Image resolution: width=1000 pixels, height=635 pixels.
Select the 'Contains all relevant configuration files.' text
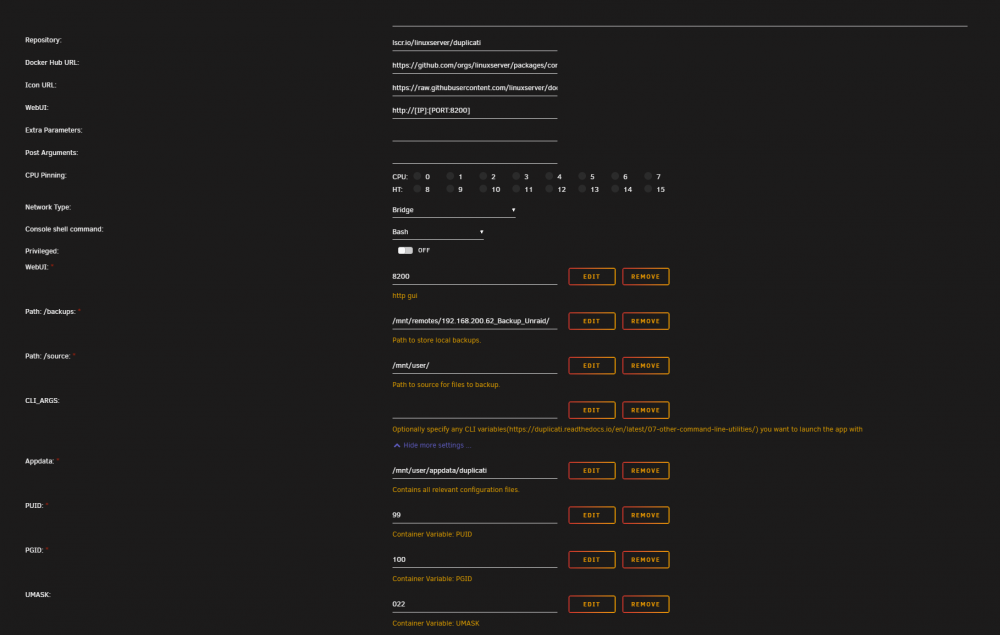(x=456, y=490)
